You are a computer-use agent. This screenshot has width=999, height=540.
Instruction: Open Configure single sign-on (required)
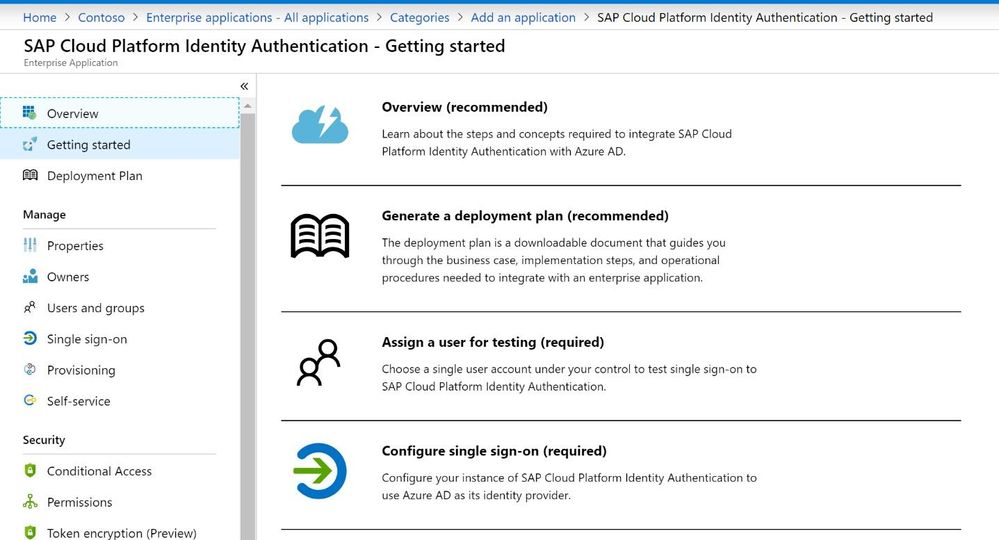point(494,451)
